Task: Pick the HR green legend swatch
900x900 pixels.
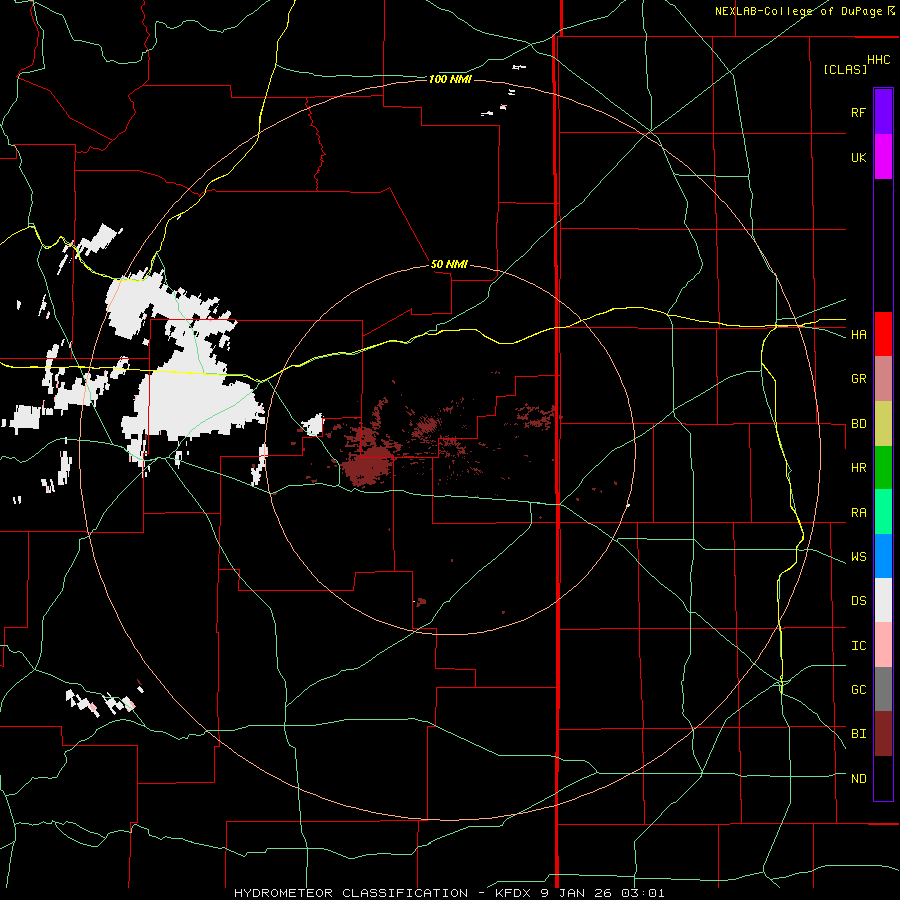Action: tap(883, 468)
